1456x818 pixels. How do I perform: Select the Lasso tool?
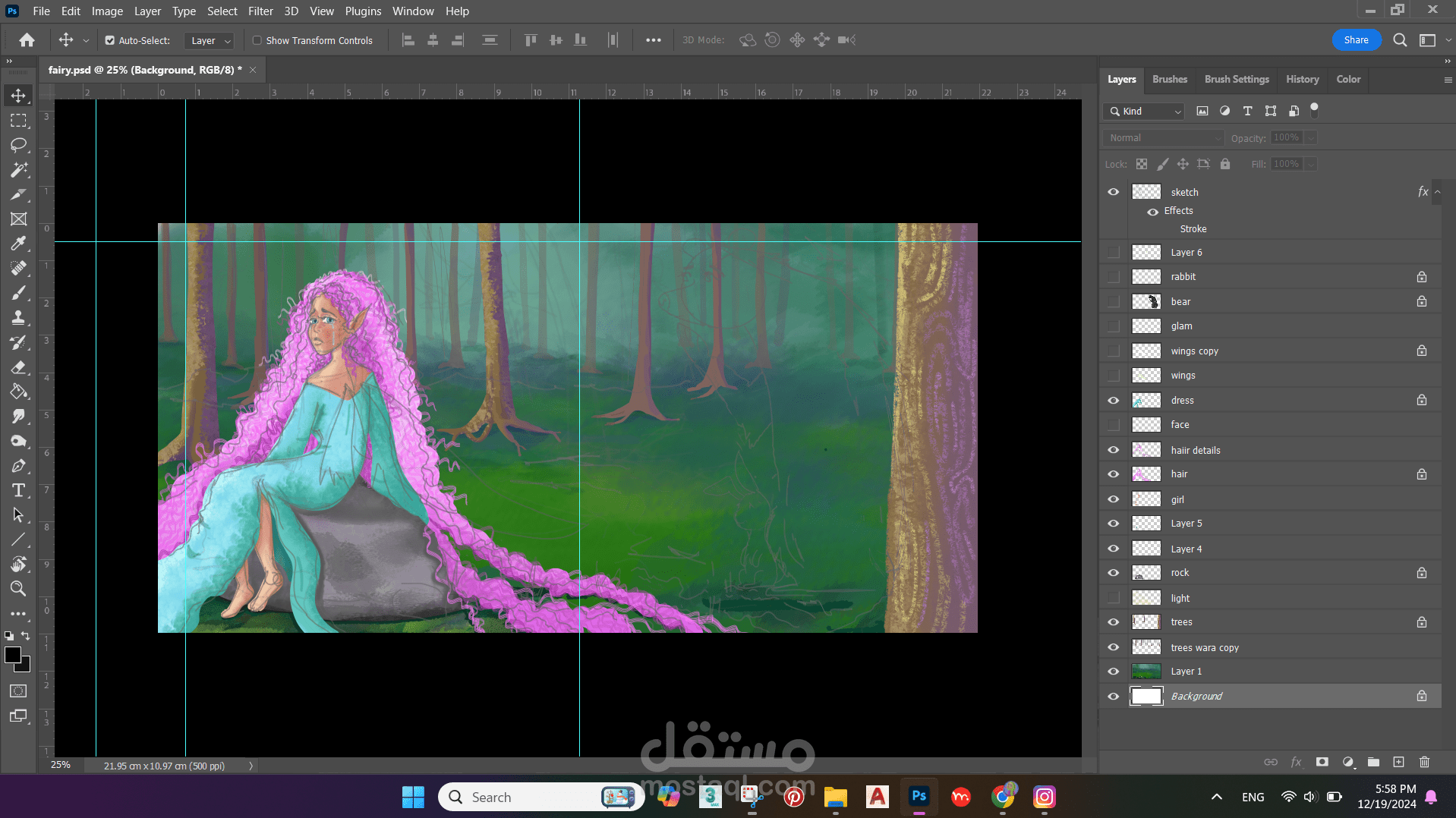[18, 145]
